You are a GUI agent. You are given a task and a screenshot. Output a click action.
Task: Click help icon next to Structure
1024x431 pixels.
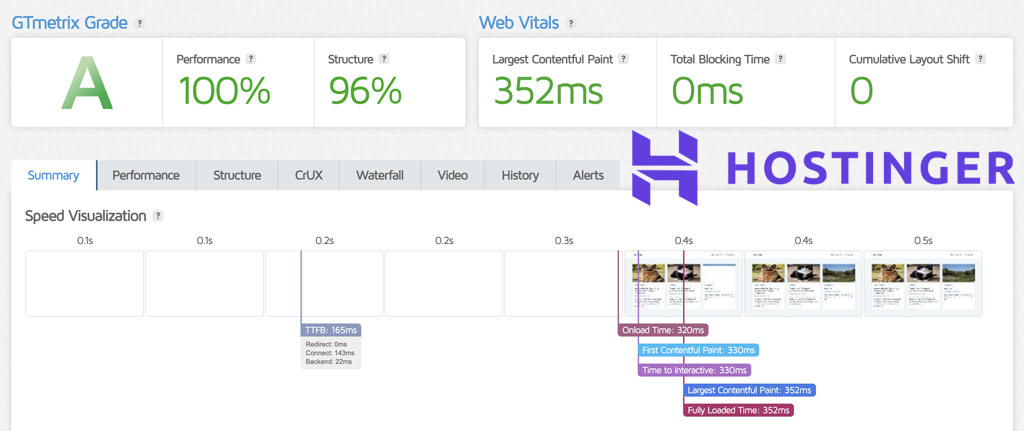(x=384, y=59)
